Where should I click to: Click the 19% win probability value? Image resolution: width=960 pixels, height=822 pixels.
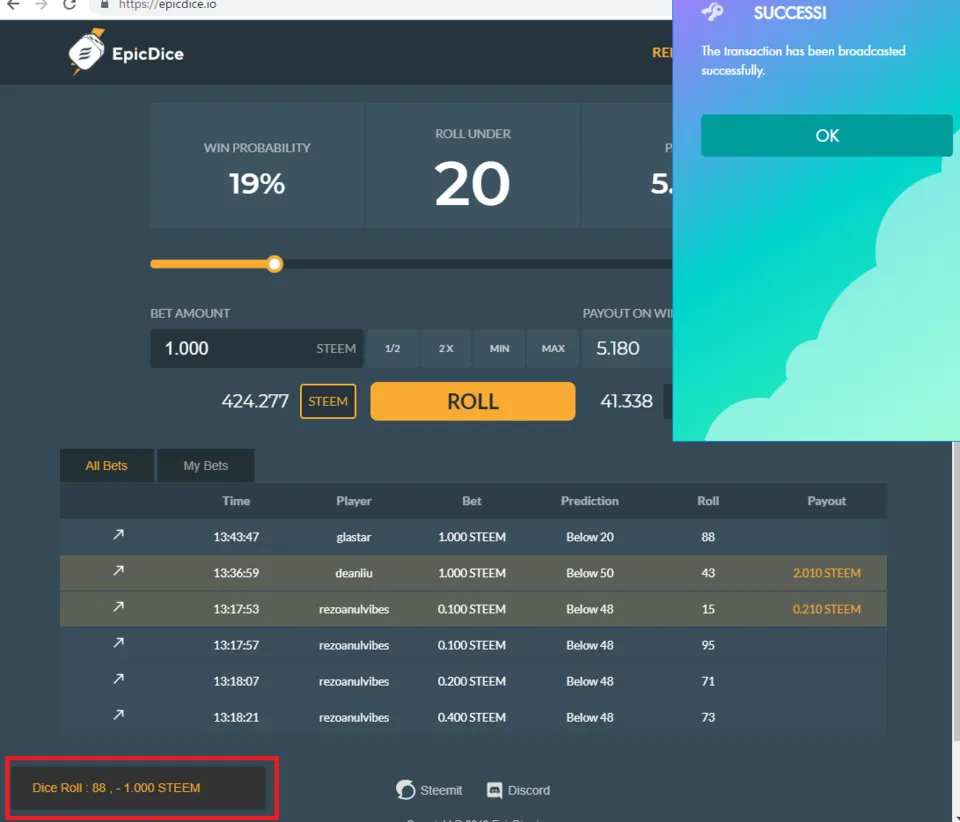pyautogui.click(x=257, y=184)
